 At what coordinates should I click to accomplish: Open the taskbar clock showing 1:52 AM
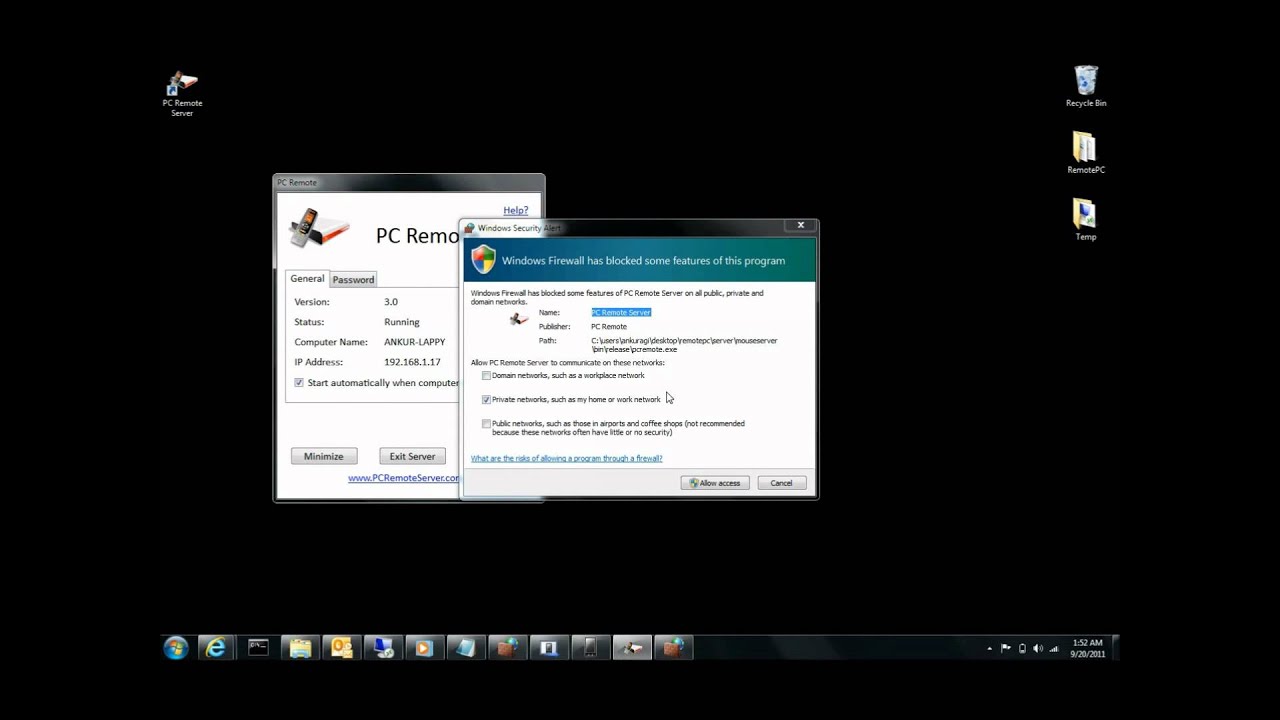coord(1088,648)
